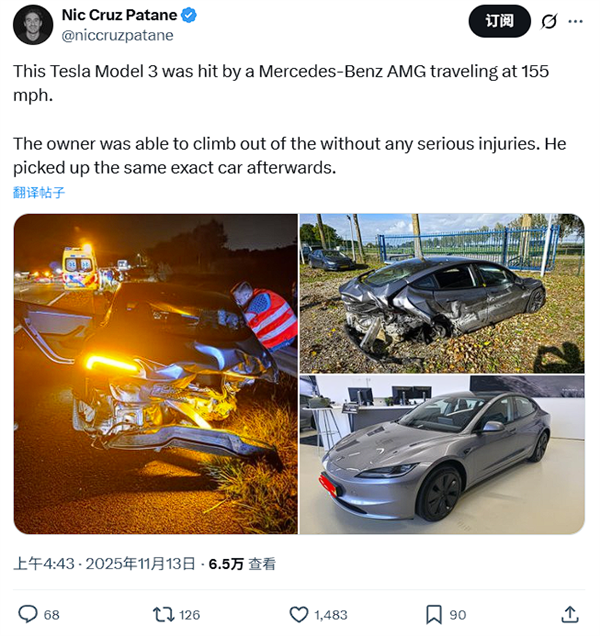Click the share post icon
Image resolution: width=600 pixels, height=636 pixels.
(x=569, y=614)
